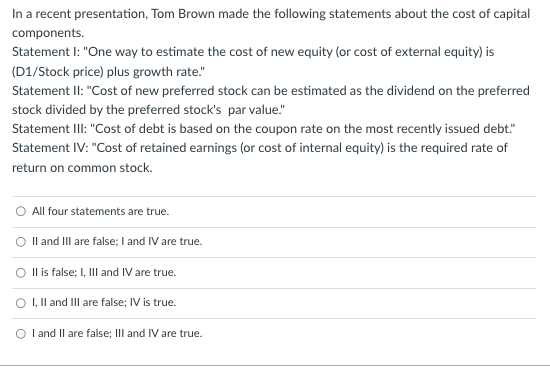Click answer text 'II is false; I, III and IV are true.'

point(104,272)
